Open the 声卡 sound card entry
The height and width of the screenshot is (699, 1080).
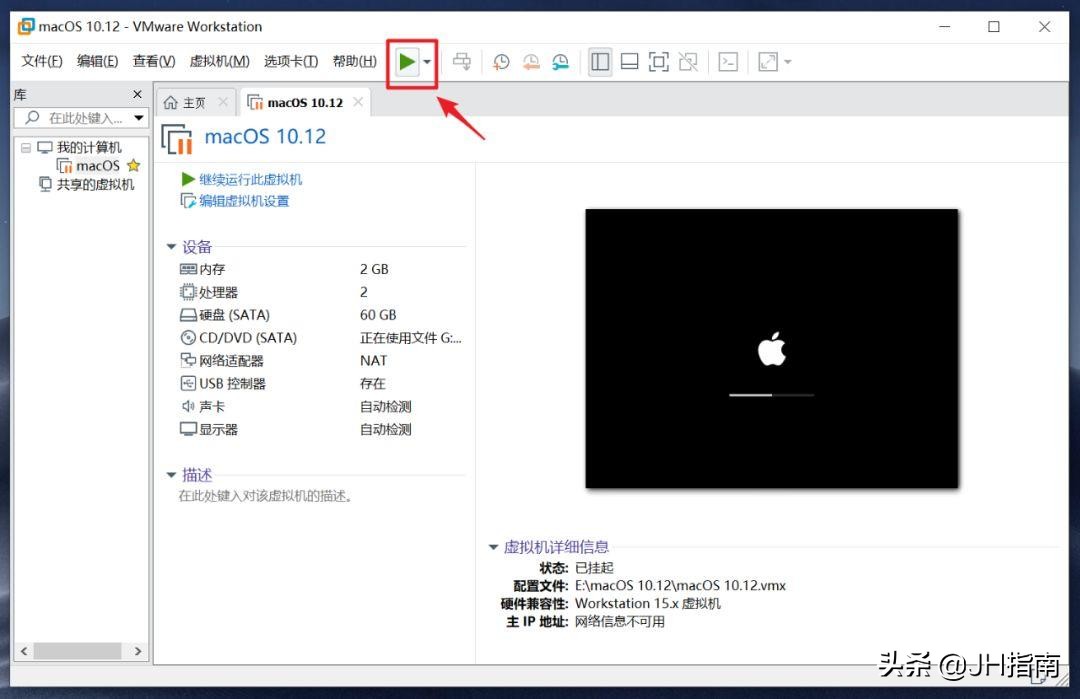pos(202,406)
